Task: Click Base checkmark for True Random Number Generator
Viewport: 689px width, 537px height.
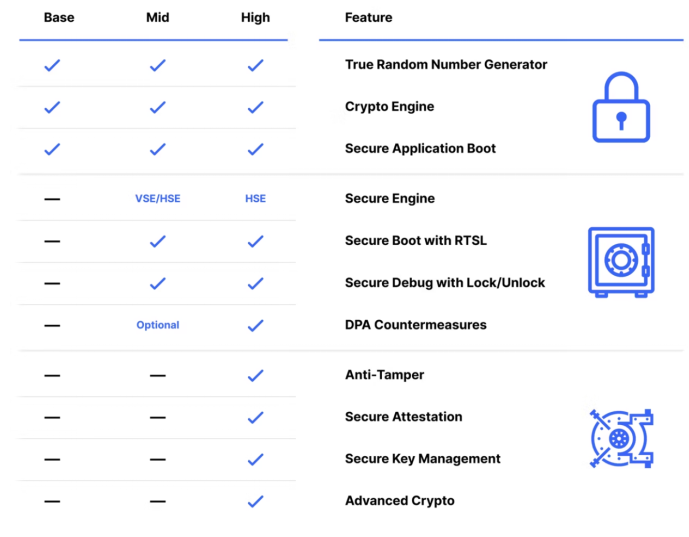Action: coord(53,65)
